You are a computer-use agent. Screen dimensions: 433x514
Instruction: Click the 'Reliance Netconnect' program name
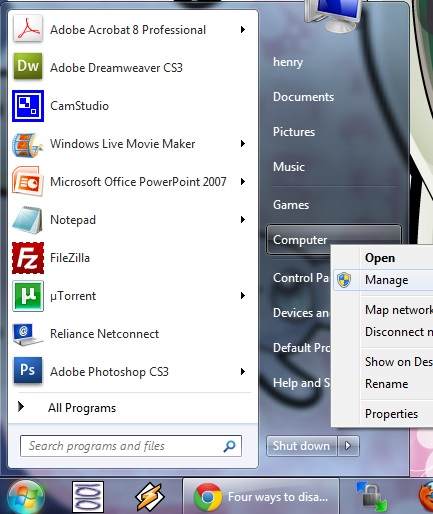tap(104, 334)
